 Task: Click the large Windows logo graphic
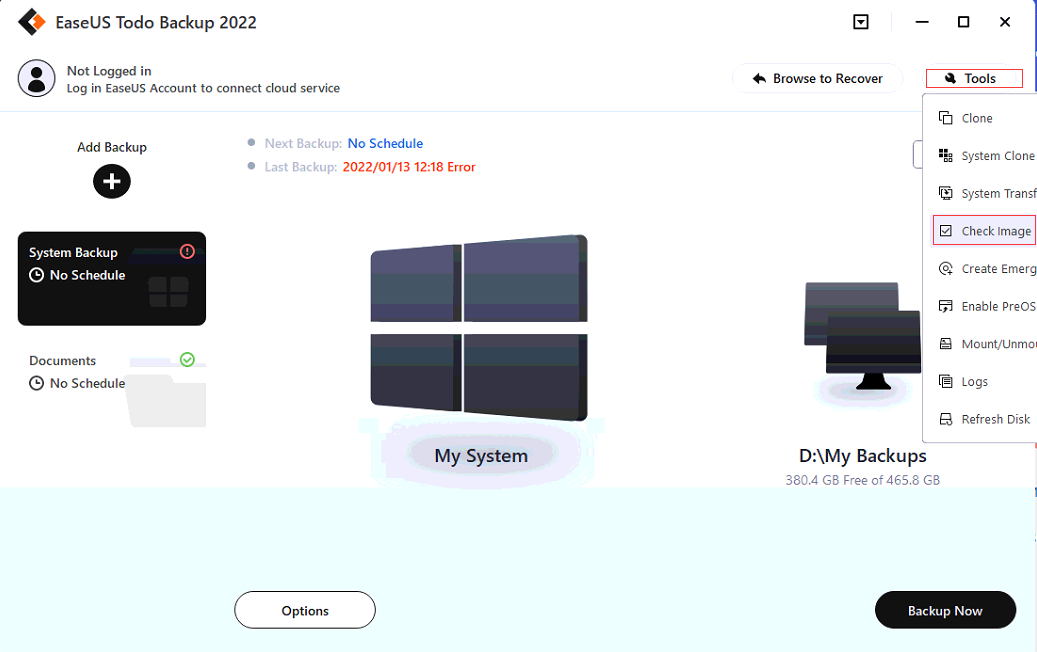point(479,328)
